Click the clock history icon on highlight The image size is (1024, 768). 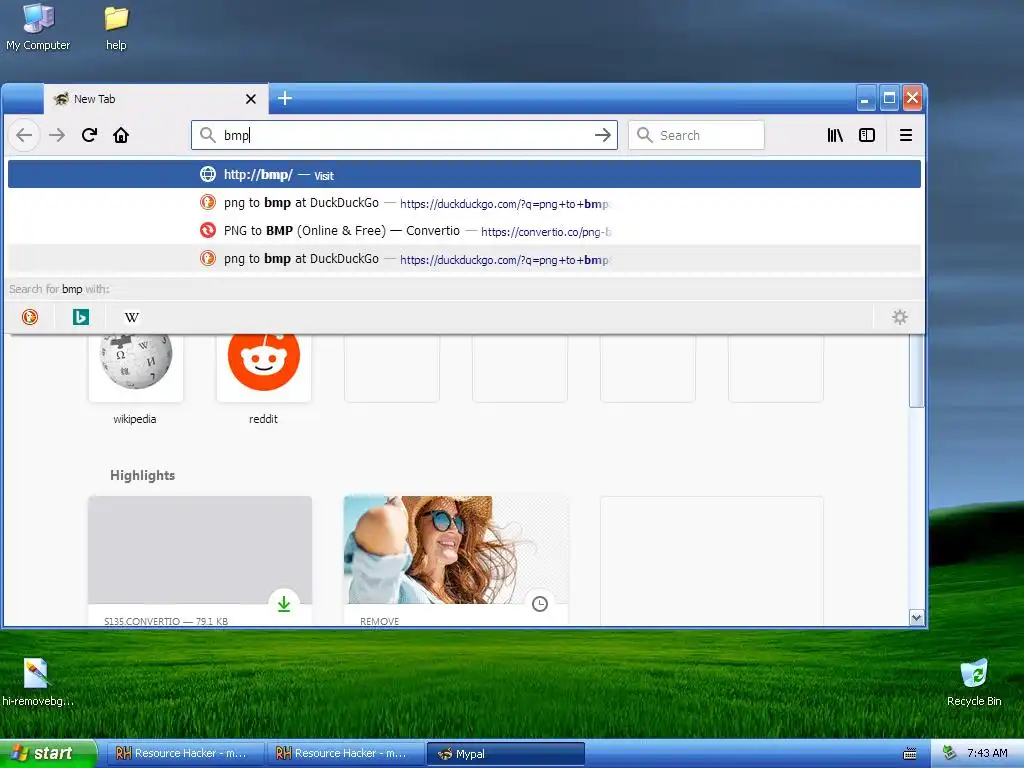540,604
